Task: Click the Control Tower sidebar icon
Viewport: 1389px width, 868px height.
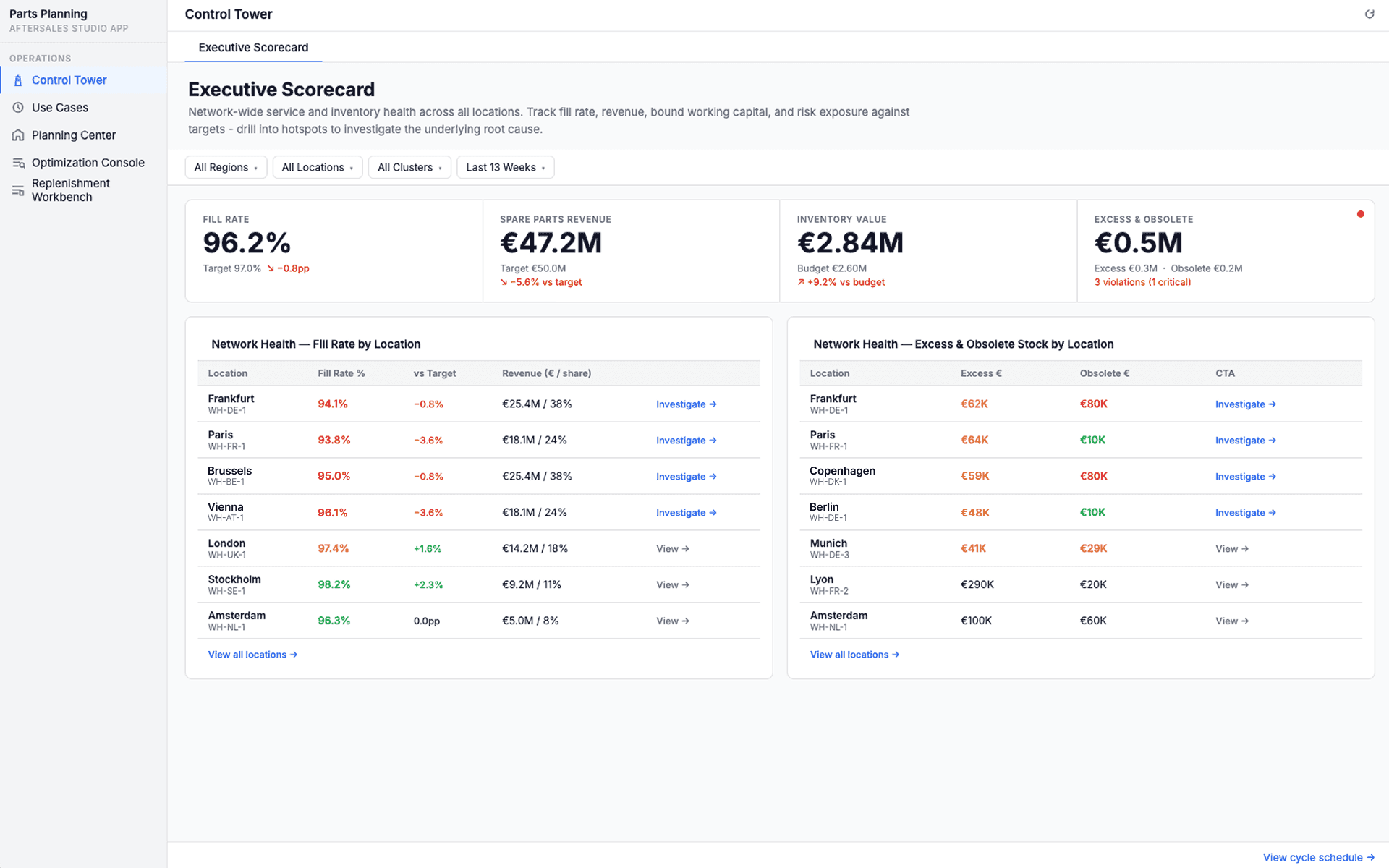Action: click(18, 80)
